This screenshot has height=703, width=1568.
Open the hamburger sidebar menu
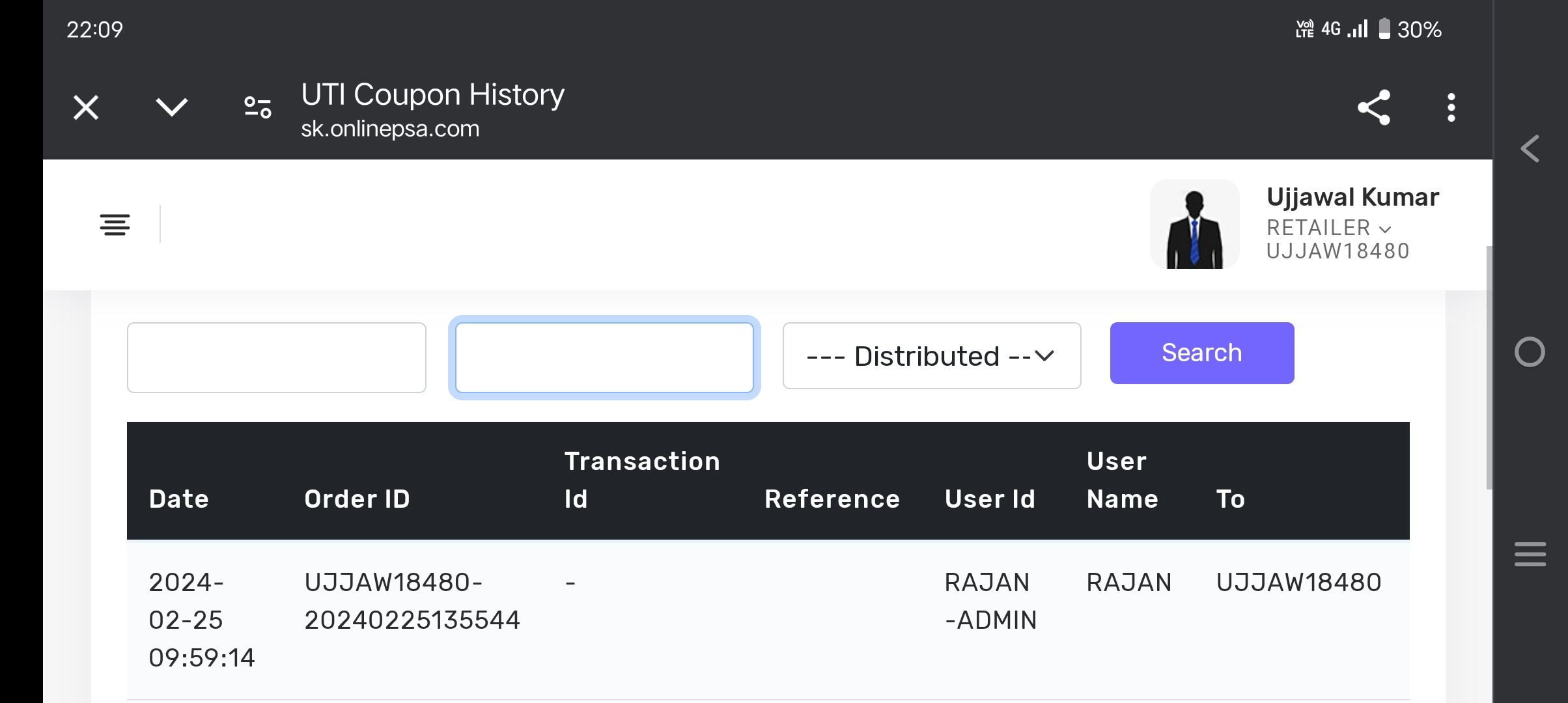coord(115,225)
